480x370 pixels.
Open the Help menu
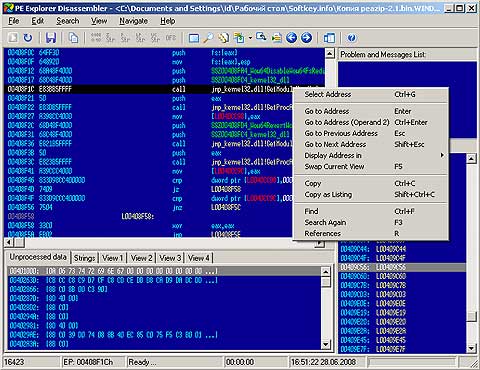coord(167,21)
